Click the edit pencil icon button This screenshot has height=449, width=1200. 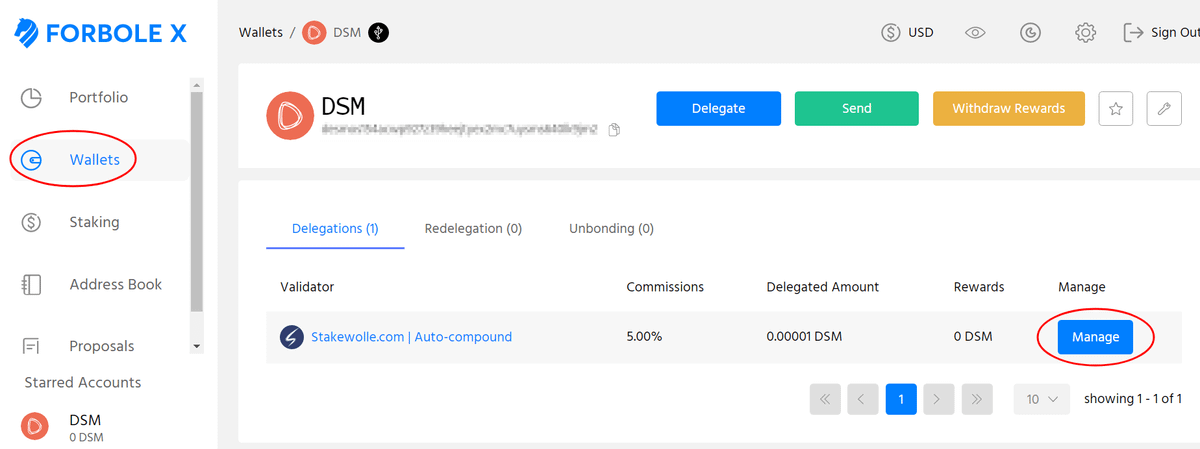tap(1163, 109)
